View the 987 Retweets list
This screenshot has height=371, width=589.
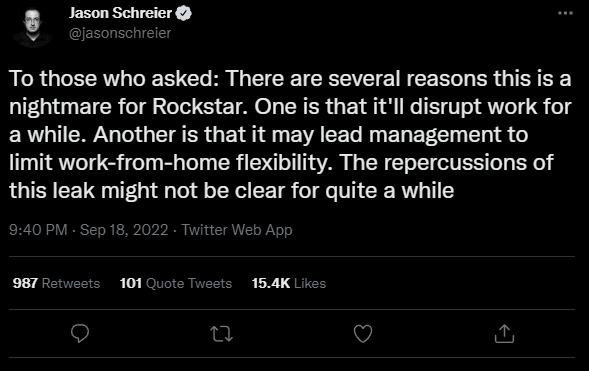56,283
